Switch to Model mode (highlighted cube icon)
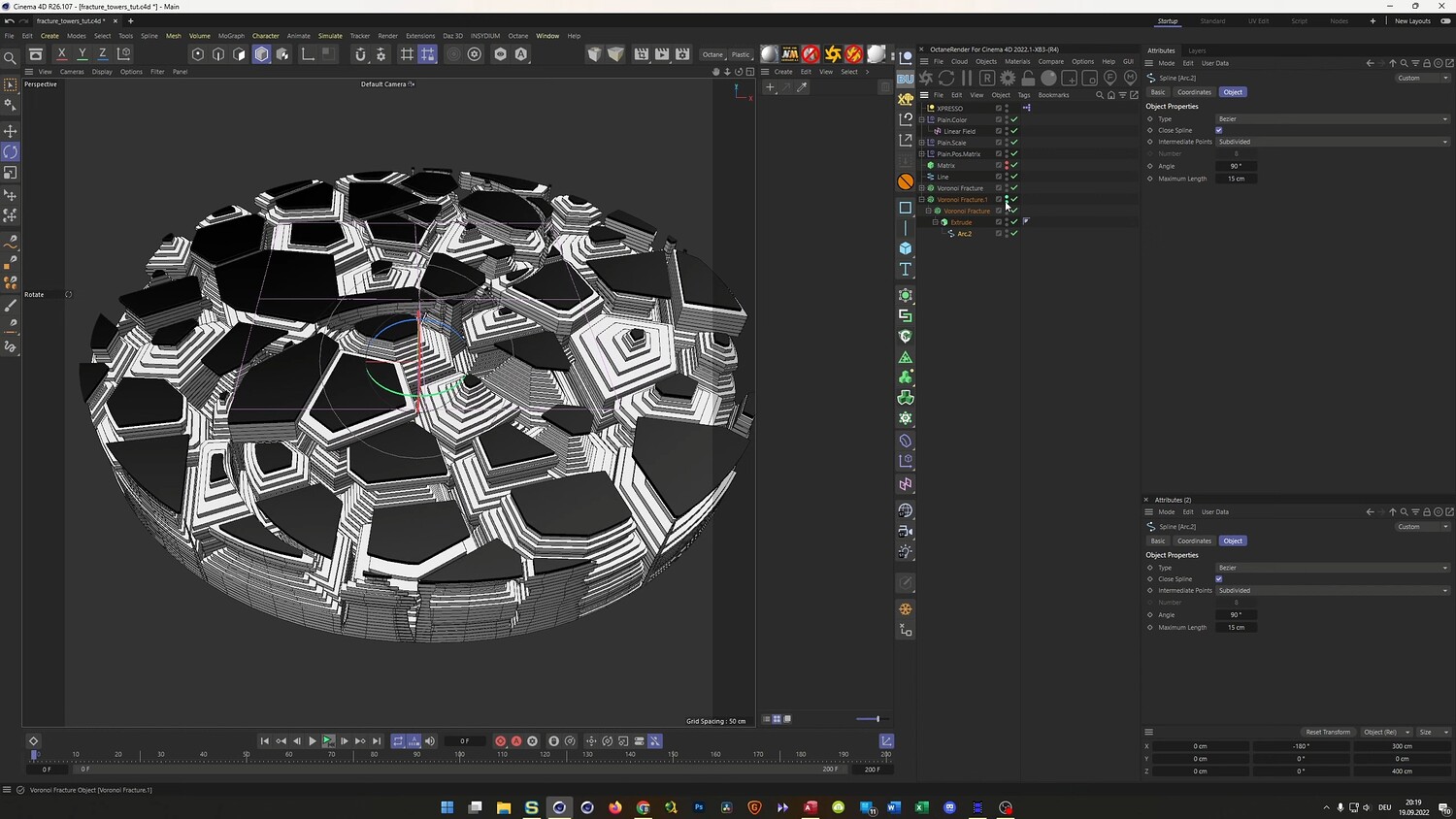1456x819 pixels. point(261,54)
